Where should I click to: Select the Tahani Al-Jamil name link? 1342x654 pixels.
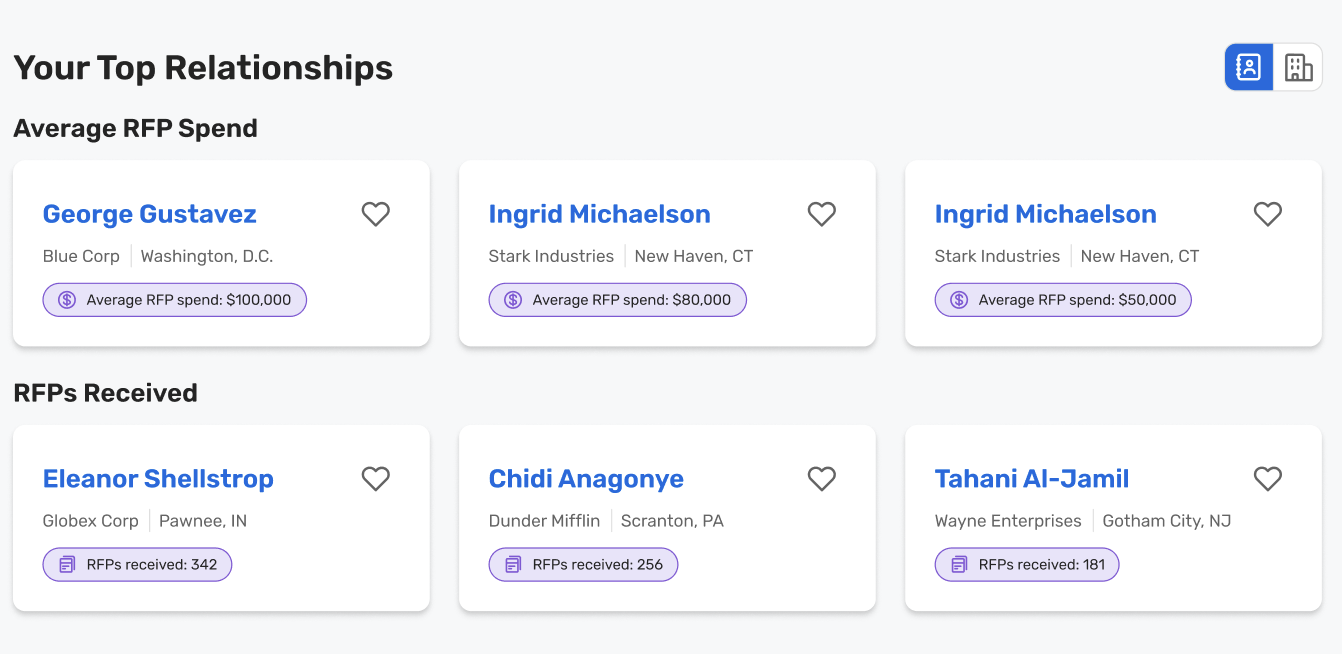tap(1031, 479)
